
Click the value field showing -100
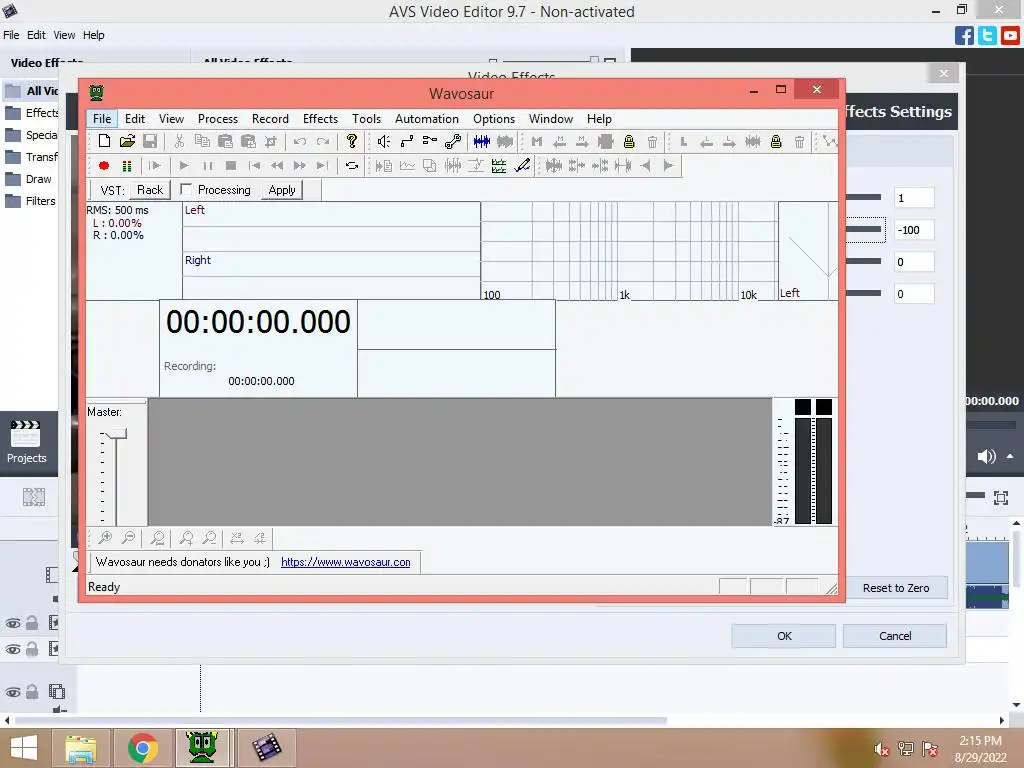click(x=914, y=230)
